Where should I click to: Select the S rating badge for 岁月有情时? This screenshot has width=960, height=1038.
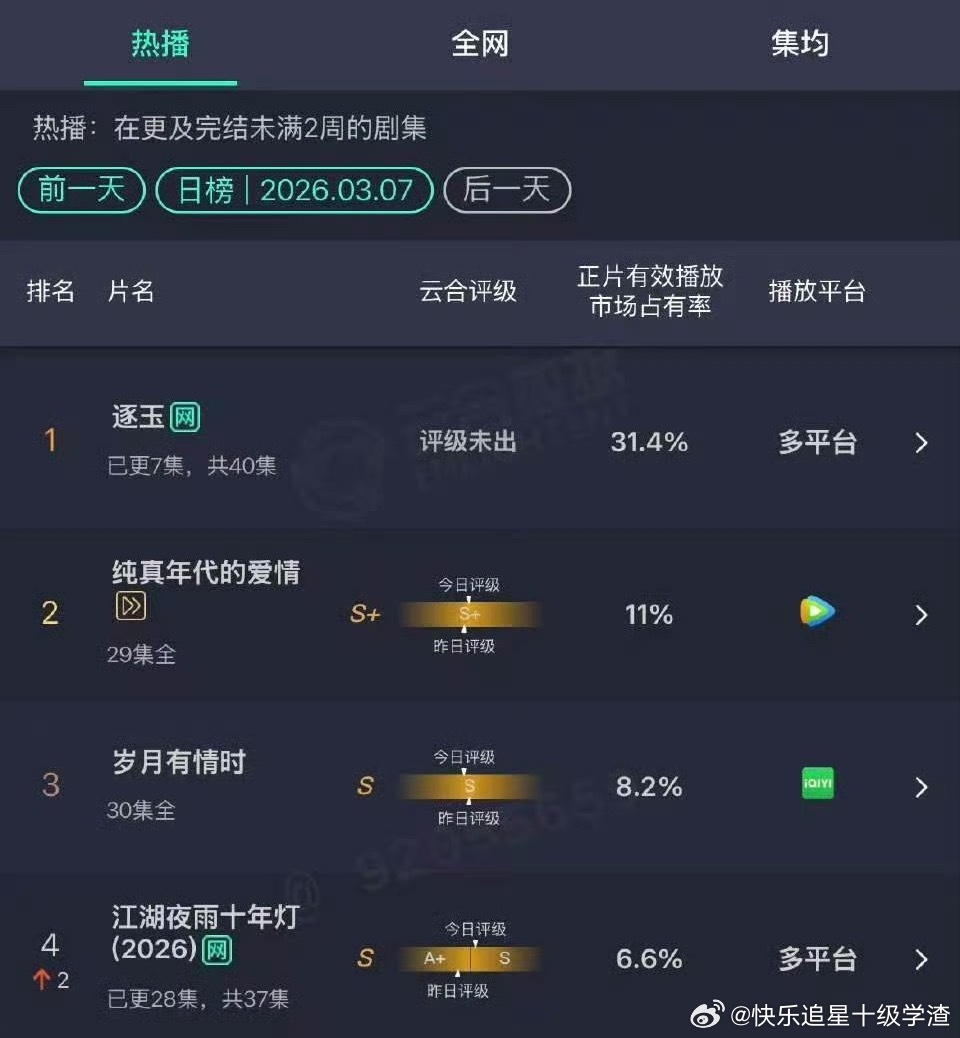click(366, 786)
